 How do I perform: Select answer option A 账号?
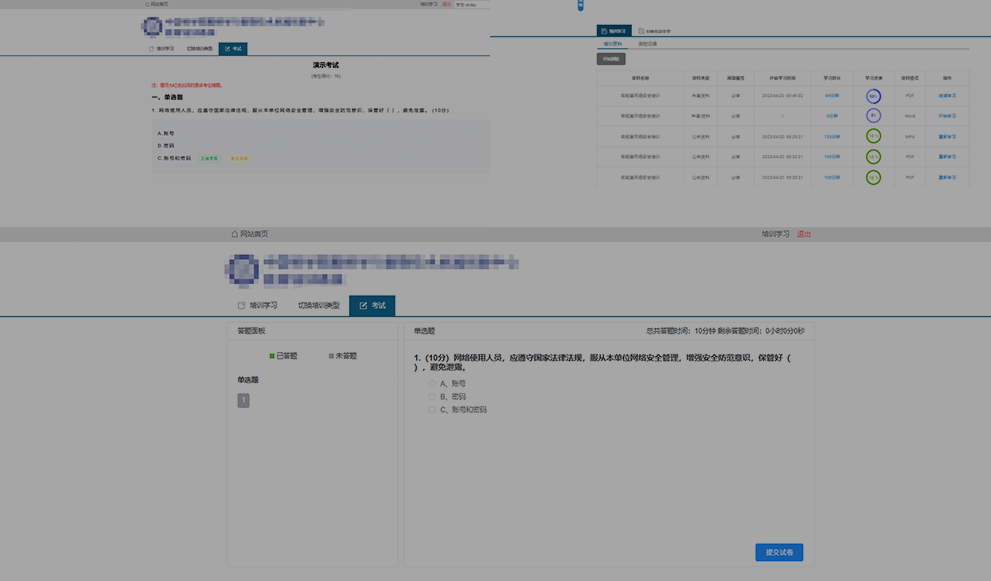point(432,383)
